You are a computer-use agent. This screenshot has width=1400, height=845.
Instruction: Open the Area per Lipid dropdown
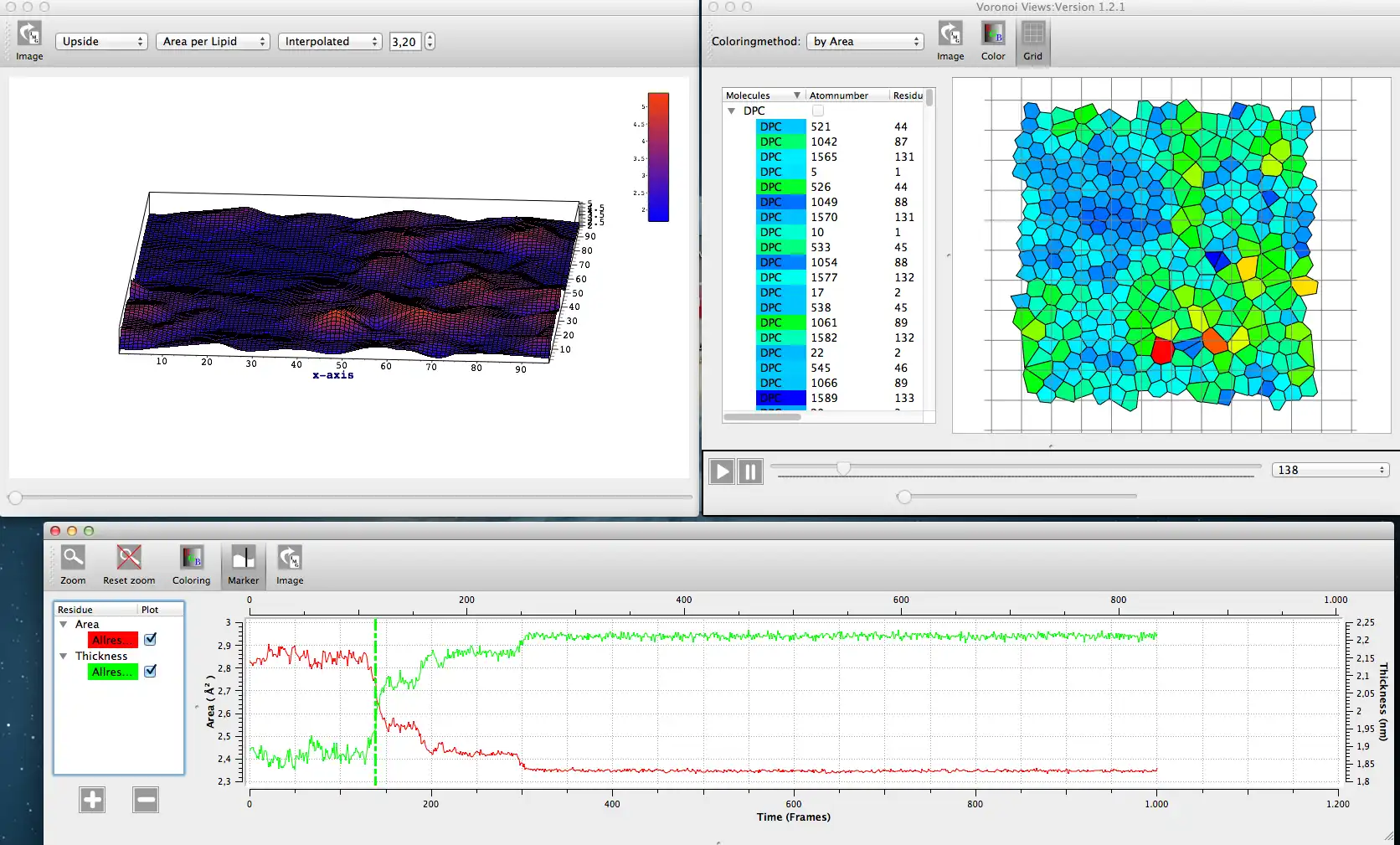pyautogui.click(x=213, y=41)
